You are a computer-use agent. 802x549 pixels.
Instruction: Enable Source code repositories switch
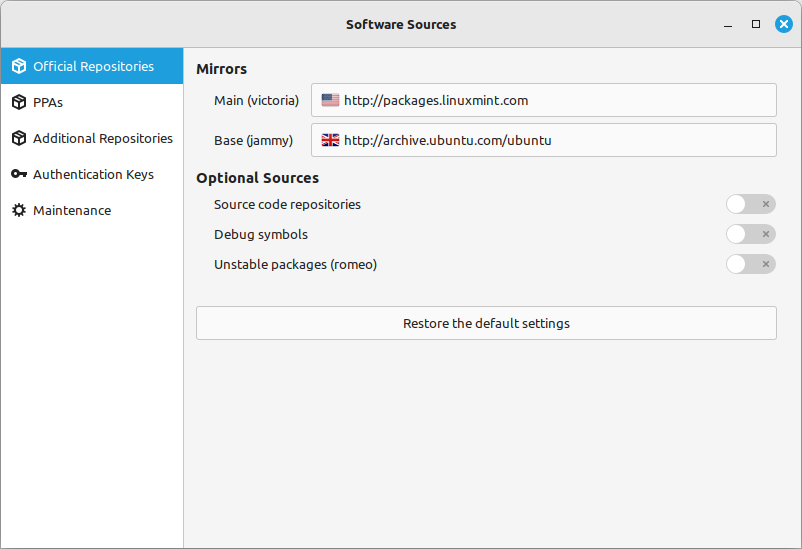(x=750, y=205)
